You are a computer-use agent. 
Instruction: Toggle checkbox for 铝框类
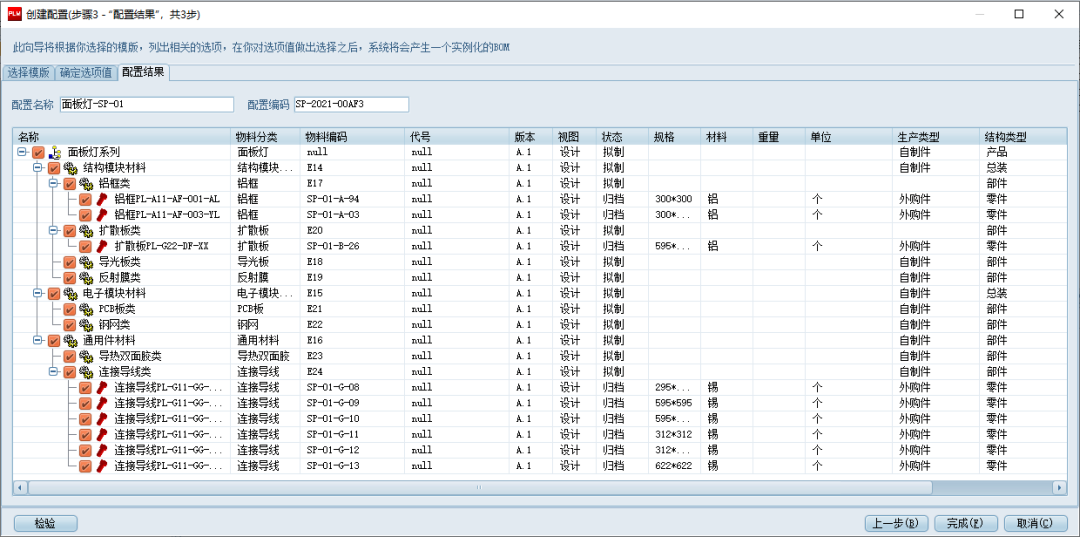(x=70, y=184)
